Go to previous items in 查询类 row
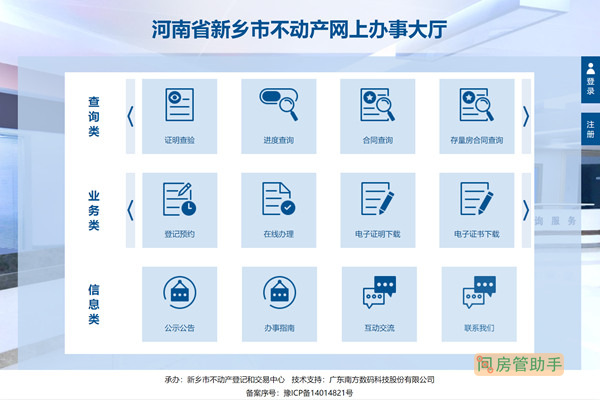The width and height of the screenshot is (600, 400). coord(130,116)
